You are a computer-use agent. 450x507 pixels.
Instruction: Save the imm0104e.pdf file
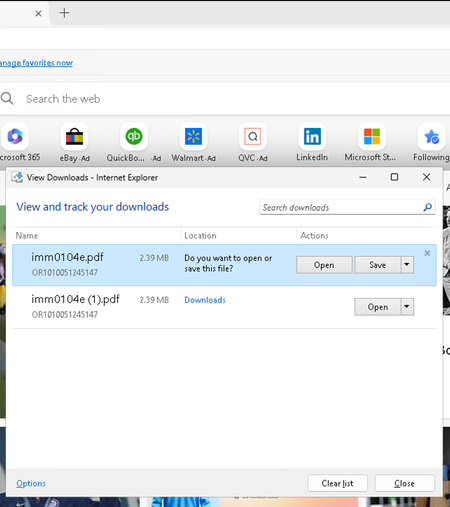pyautogui.click(x=377, y=265)
